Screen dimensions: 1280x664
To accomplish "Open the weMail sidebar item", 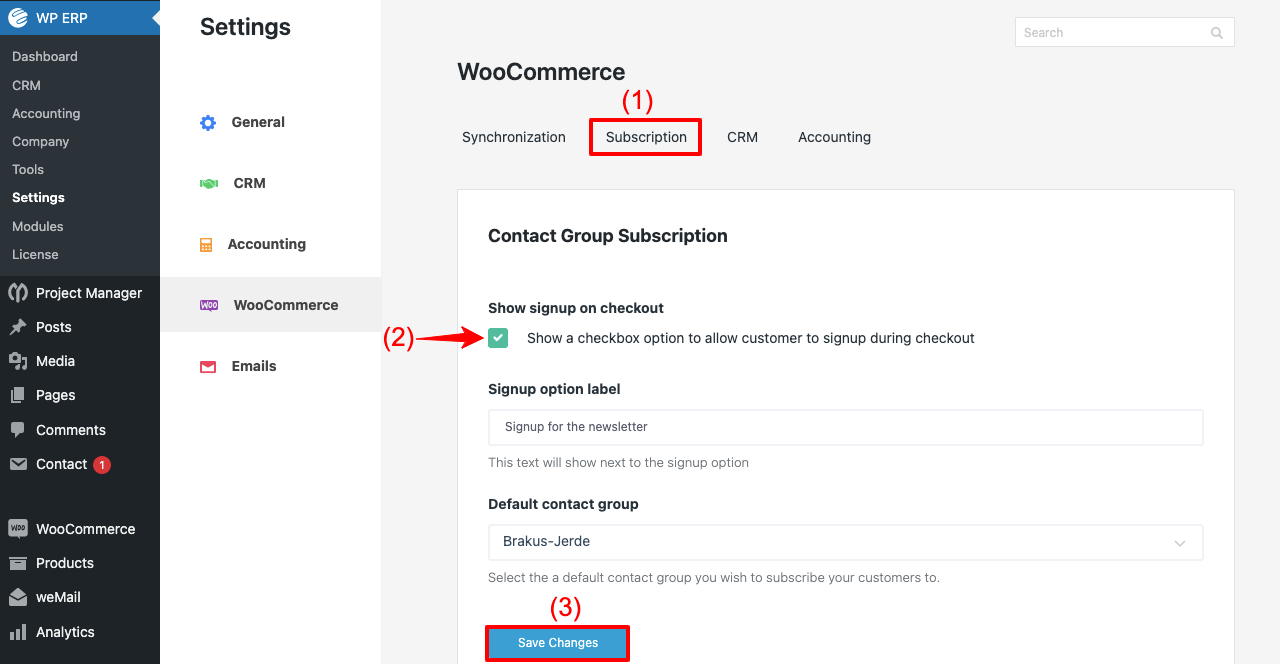I will pyautogui.click(x=56, y=597).
